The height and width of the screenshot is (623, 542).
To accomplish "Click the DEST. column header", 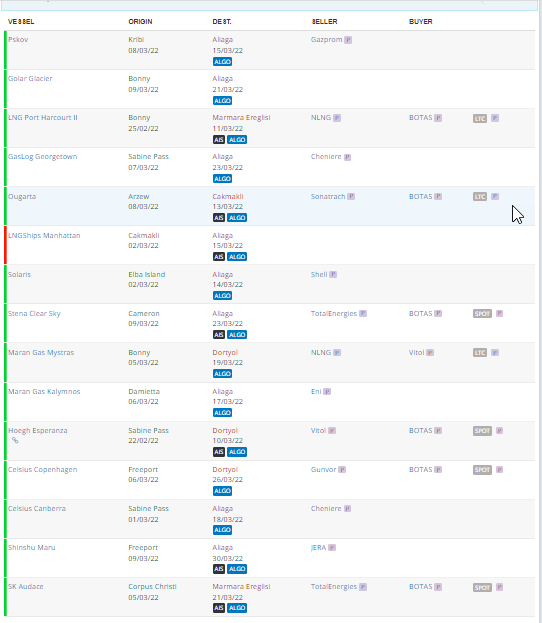I will (222, 21).
